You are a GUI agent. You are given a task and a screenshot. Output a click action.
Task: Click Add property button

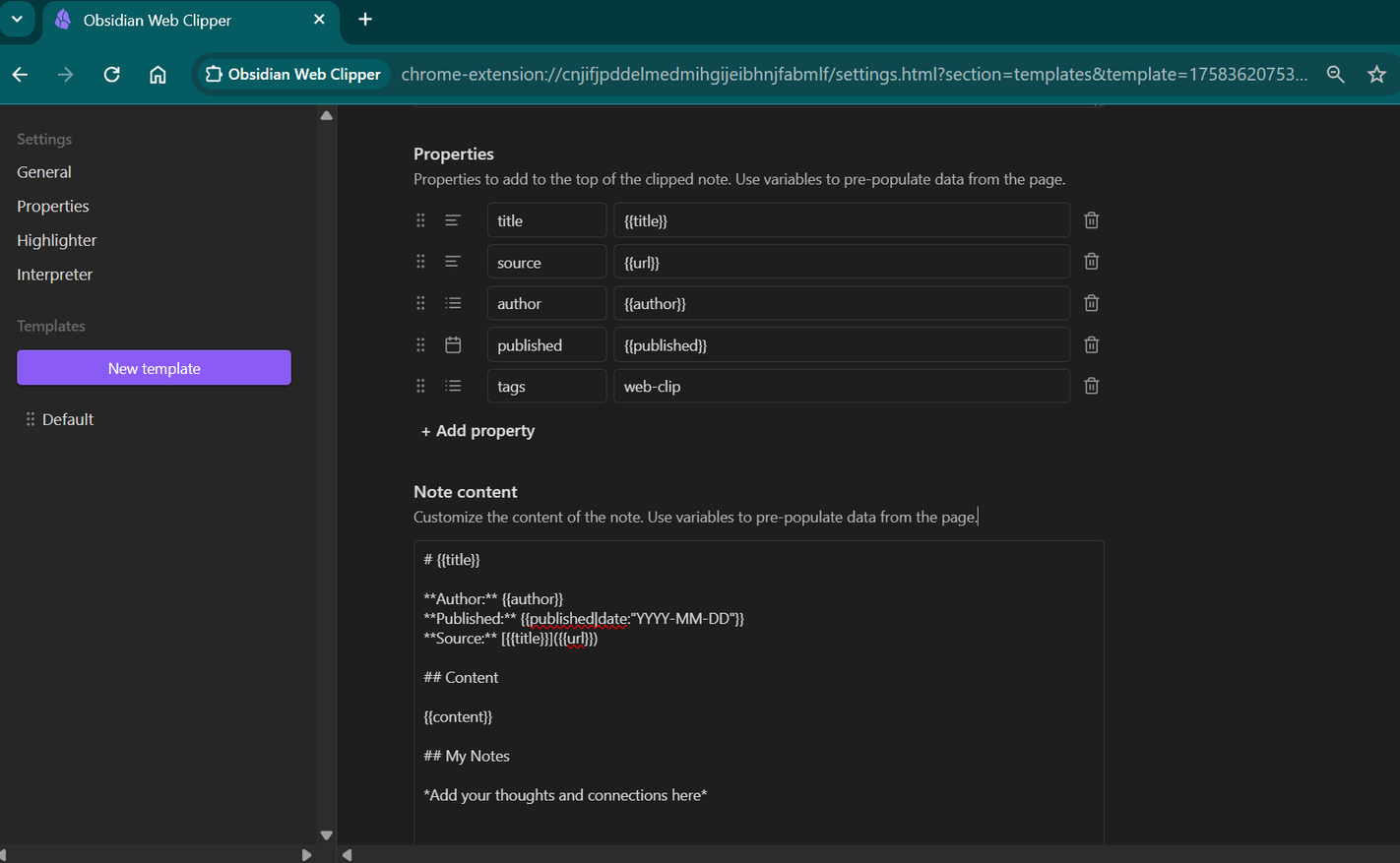pyautogui.click(x=478, y=431)
